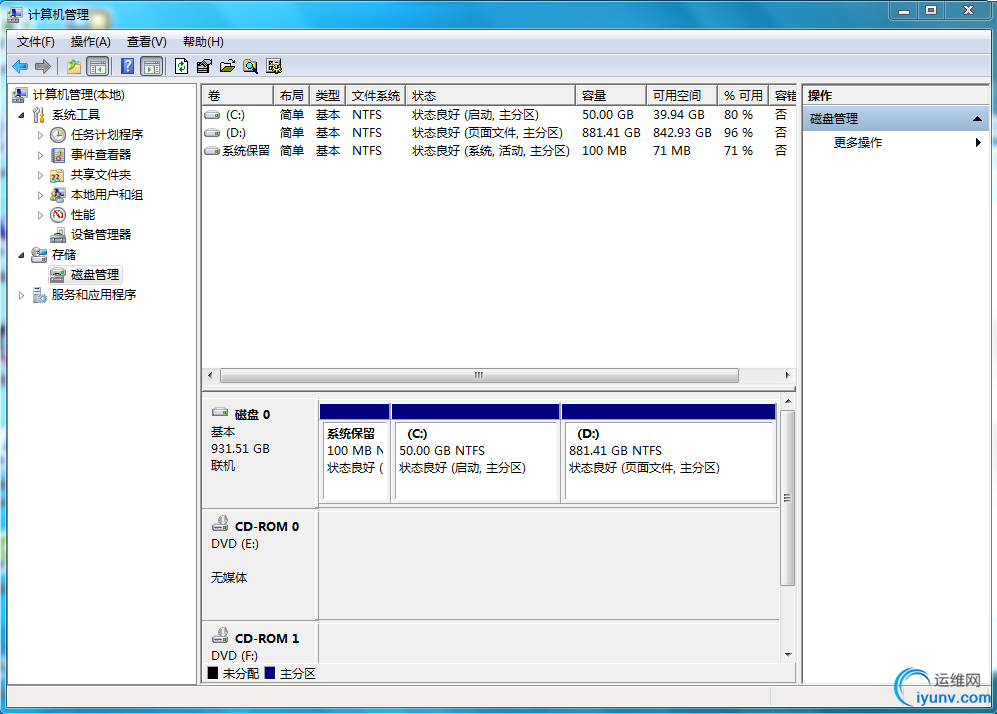Sort by the 状态 column header
This screenshot has height=714, width=997.
coord(490,95)
